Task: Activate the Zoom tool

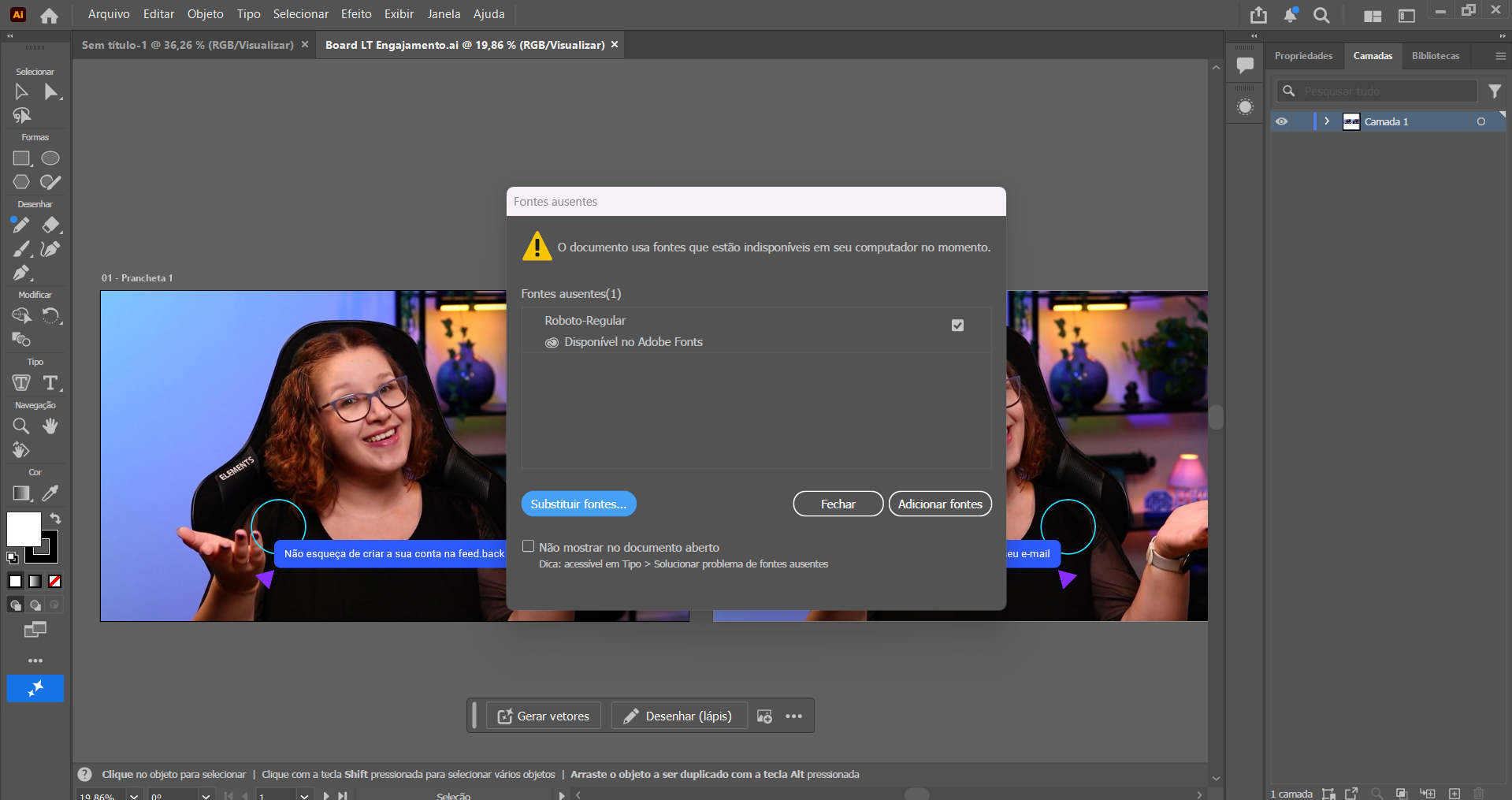Action: [x=21, y=426]
